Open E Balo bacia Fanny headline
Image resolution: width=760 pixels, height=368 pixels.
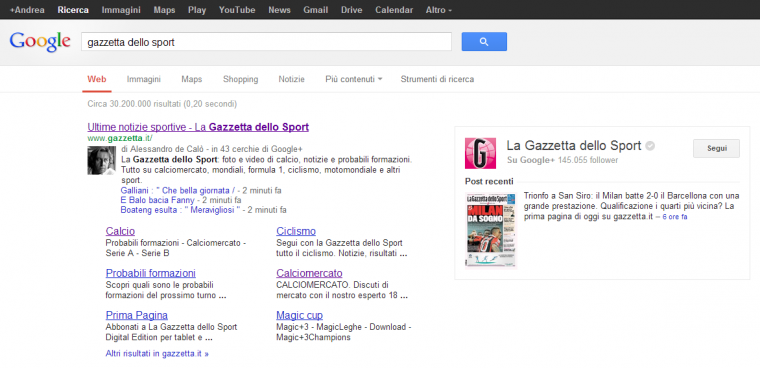158,200
